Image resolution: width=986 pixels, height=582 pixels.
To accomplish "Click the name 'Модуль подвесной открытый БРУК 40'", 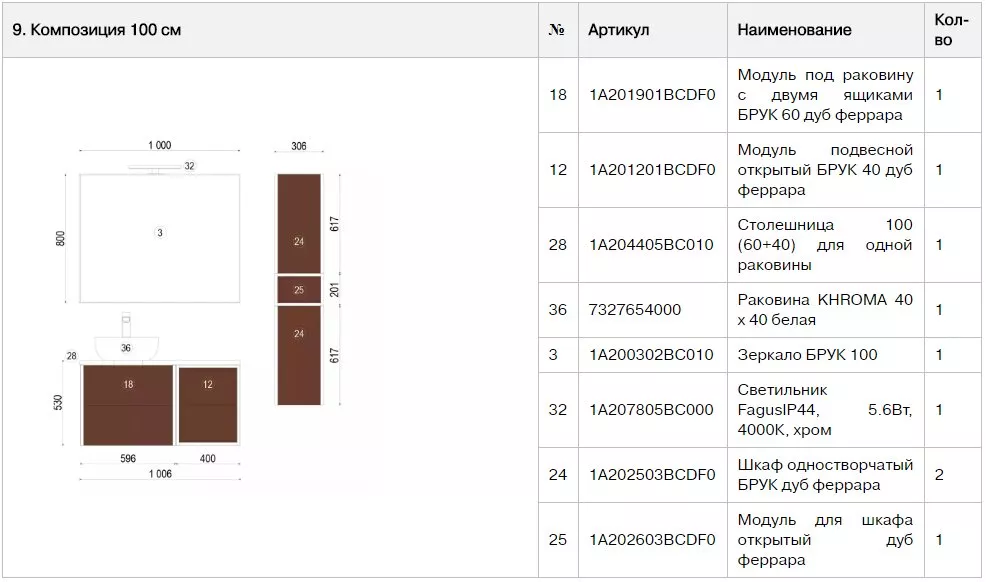I will point(824,160).
